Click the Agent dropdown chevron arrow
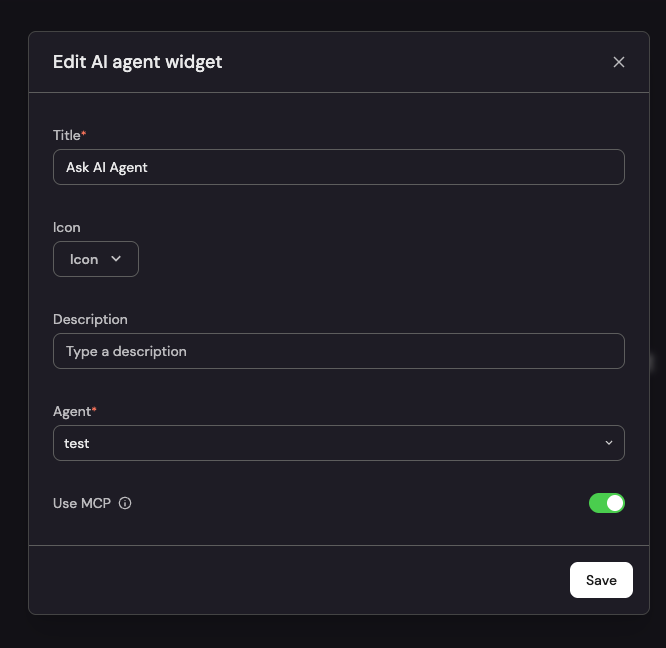 tap(609, 443)
